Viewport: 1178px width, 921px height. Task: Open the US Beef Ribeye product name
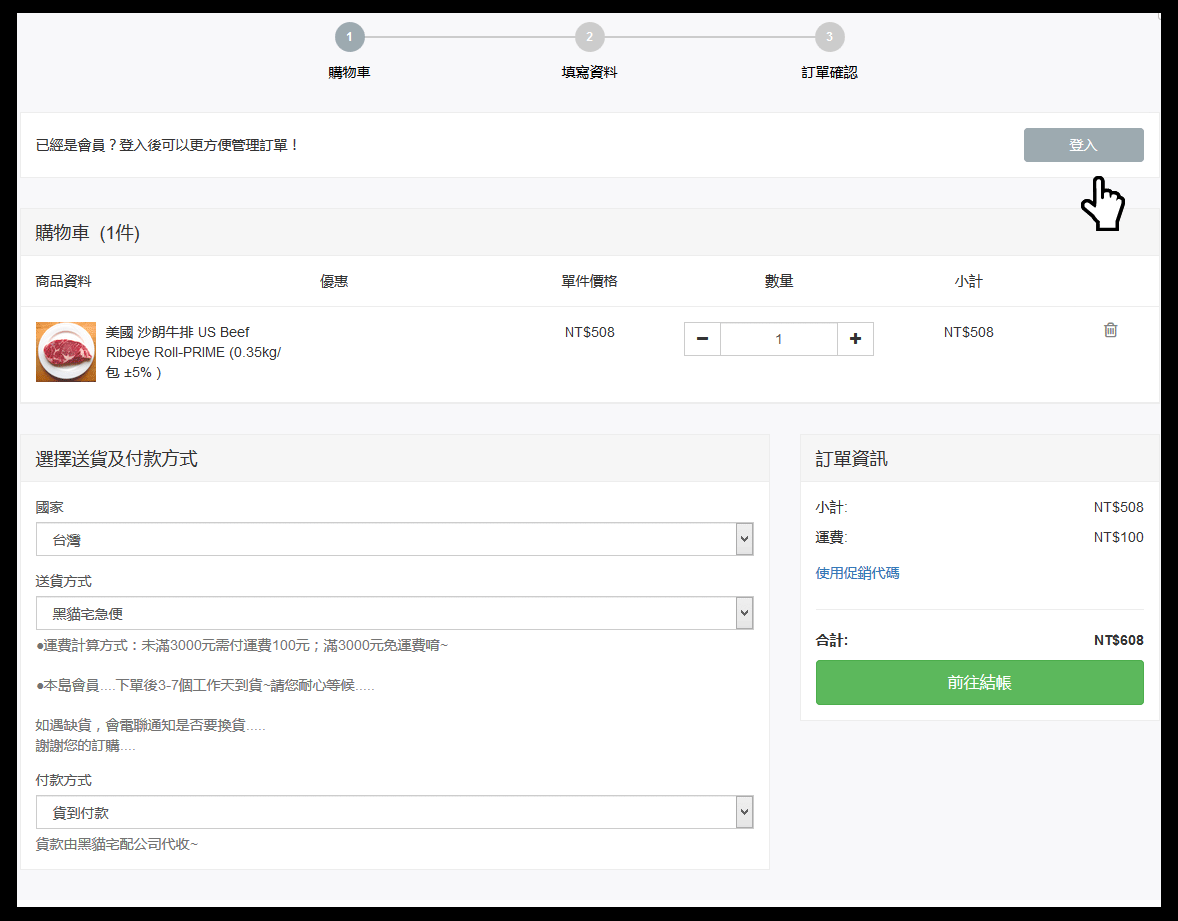(x=193, y=352)
